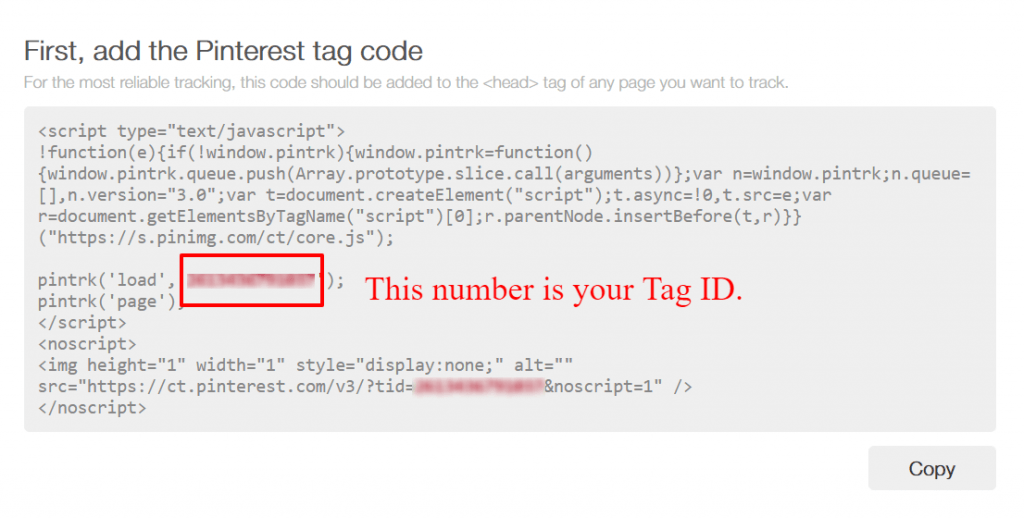
Task: Click the !function(e) code line
Action: tap(315, 153)
